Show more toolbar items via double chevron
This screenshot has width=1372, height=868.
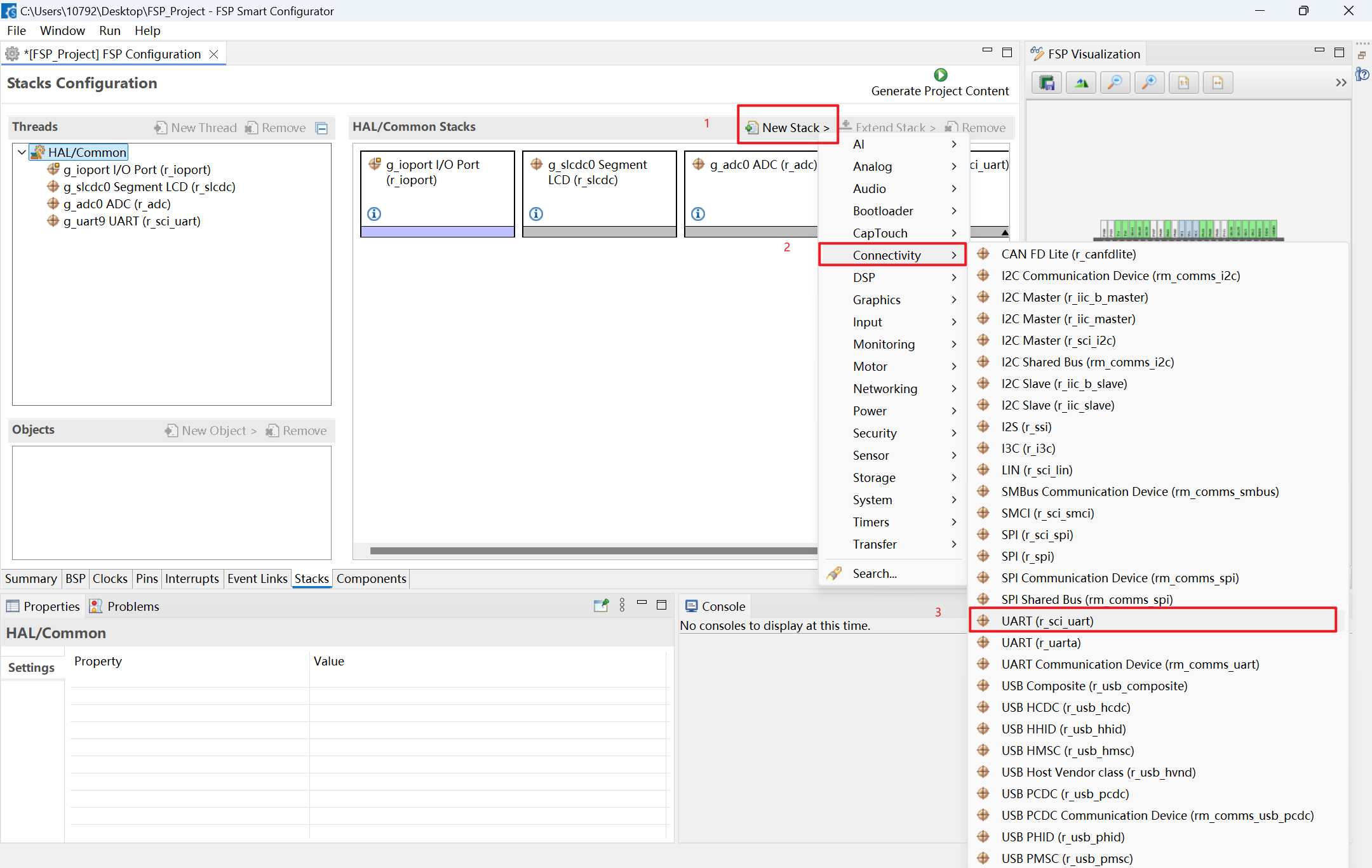coord(1341,83)
